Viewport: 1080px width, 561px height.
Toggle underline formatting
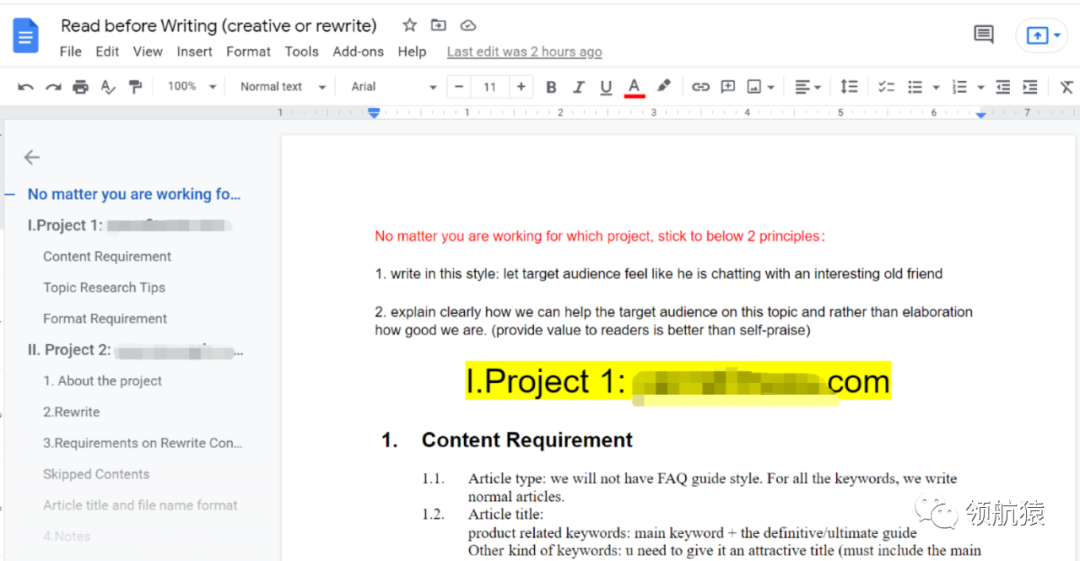coord(605,87)
